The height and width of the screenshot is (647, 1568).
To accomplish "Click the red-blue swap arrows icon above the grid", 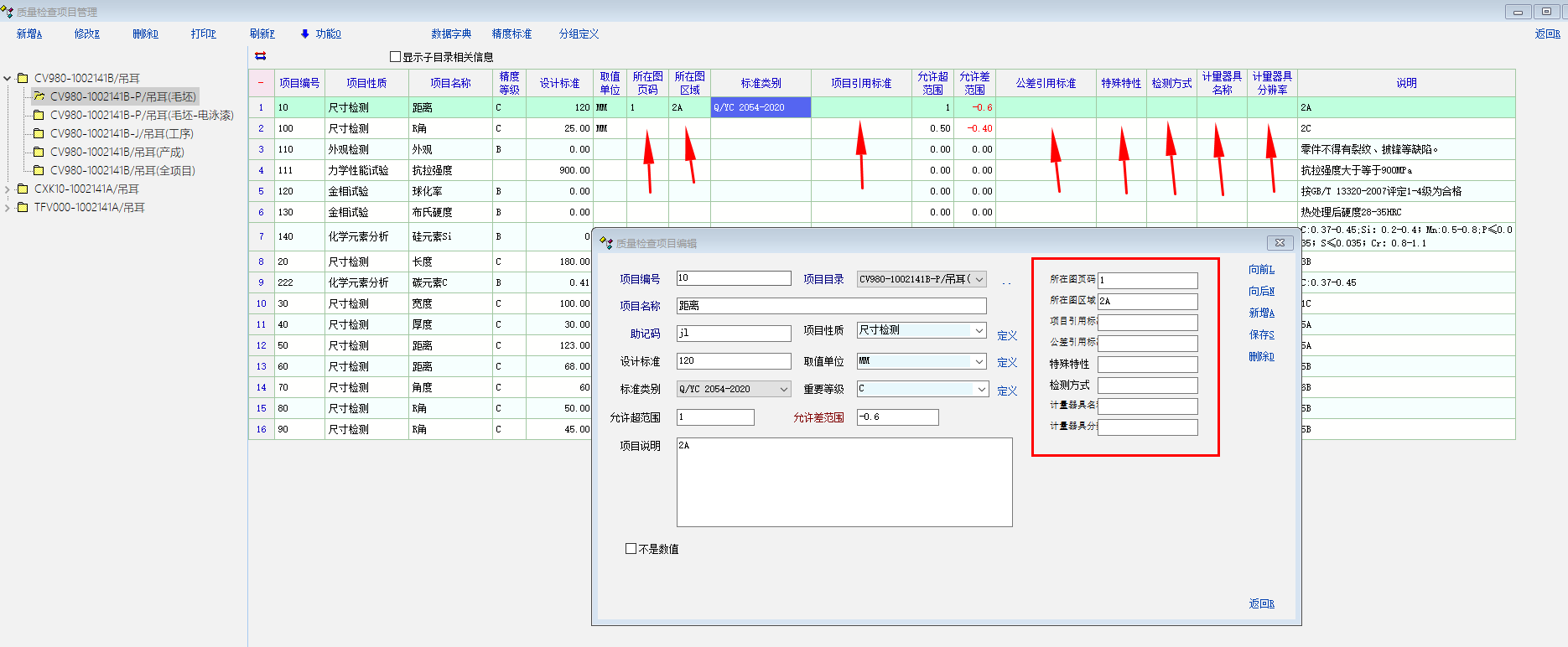I will pos(261,56).
